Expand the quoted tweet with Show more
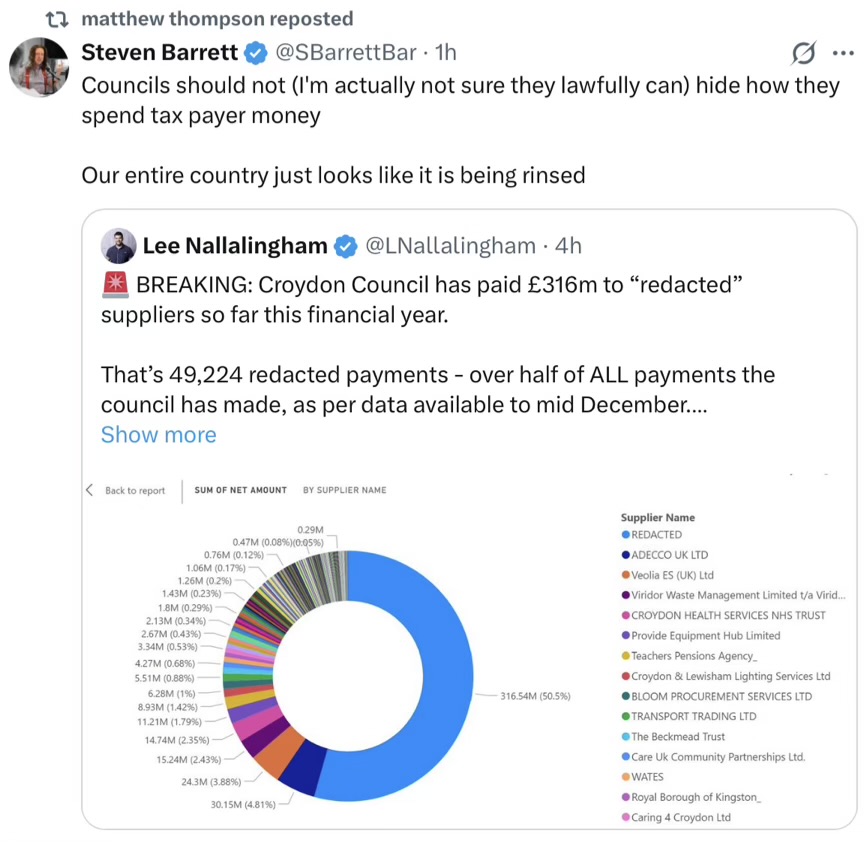Screen dimensions: 864x843 [x=158, y=435]
